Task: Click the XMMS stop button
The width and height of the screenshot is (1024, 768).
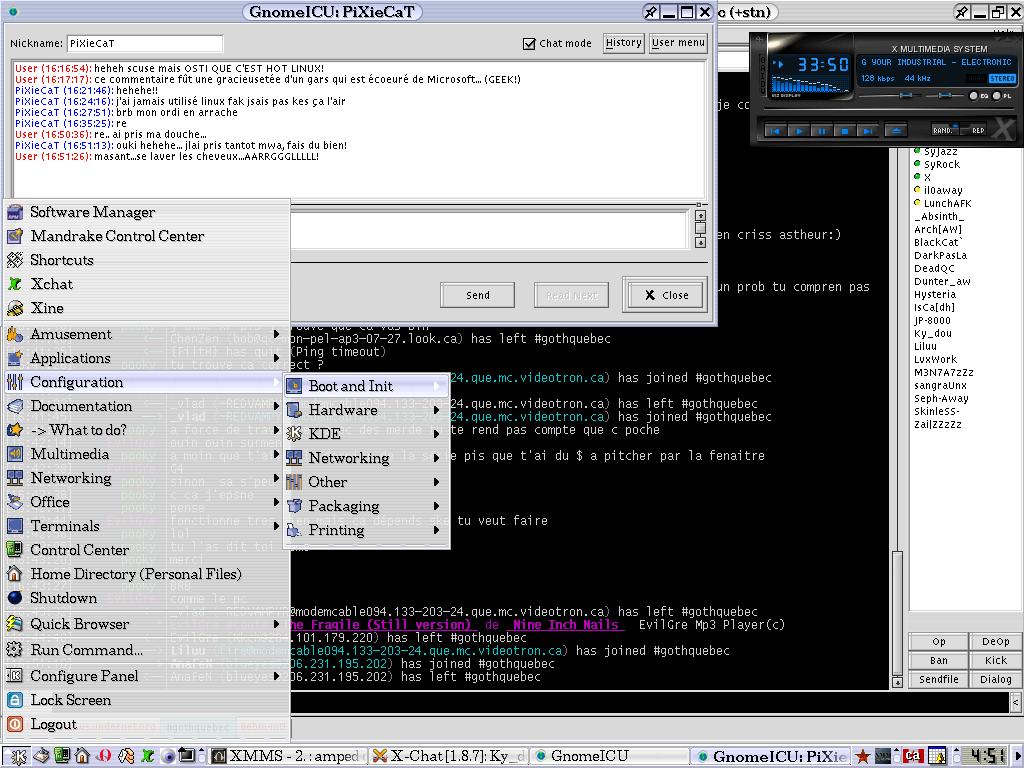Action: (x=844, y=131)
